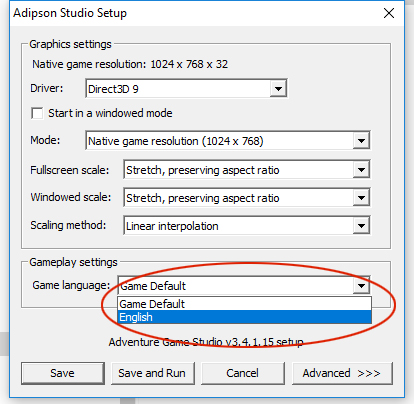Screen dimensions: 414x404
Task: Enable Start in a windowed mode checkbox
Action: pos(37,113)
